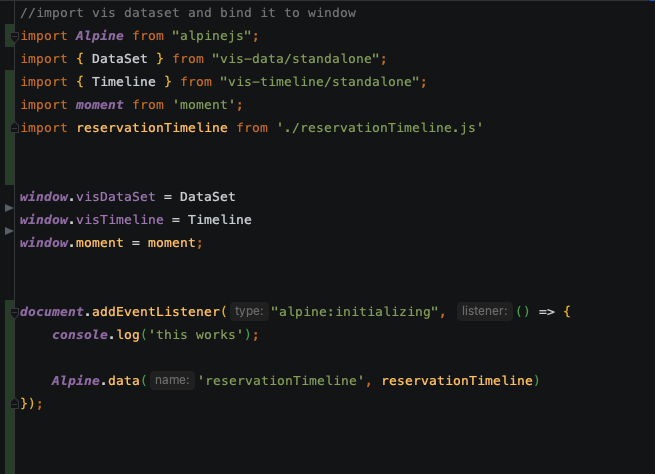Click the quoted 'moment' module string

point(204,105)
